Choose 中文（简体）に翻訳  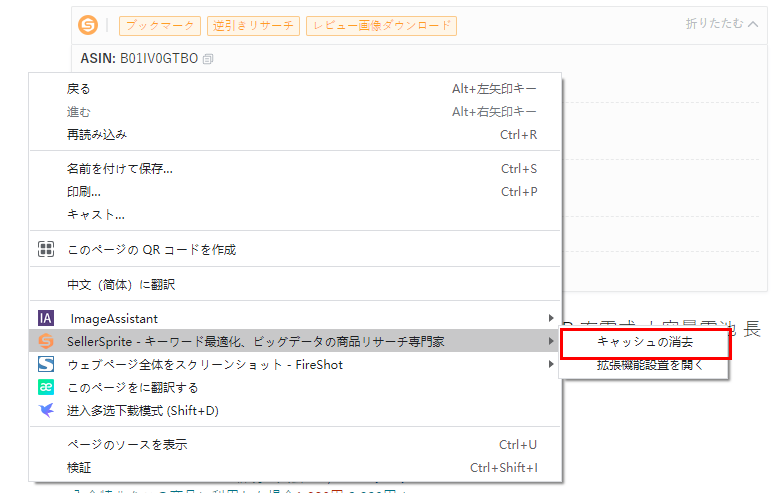[295, 284]
